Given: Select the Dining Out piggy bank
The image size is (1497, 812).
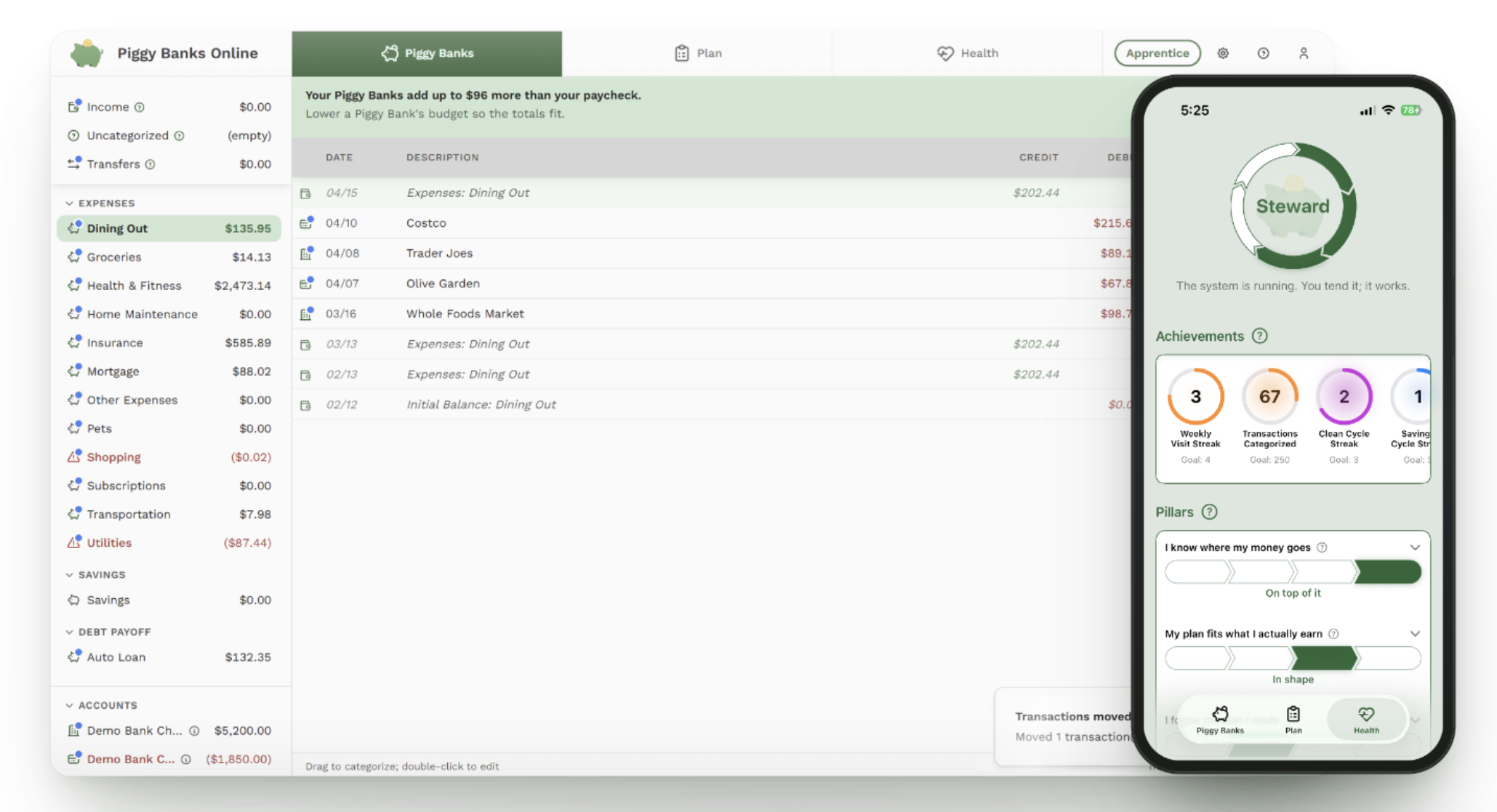Looking at the screenshot, I should click(x=169, y=228).
